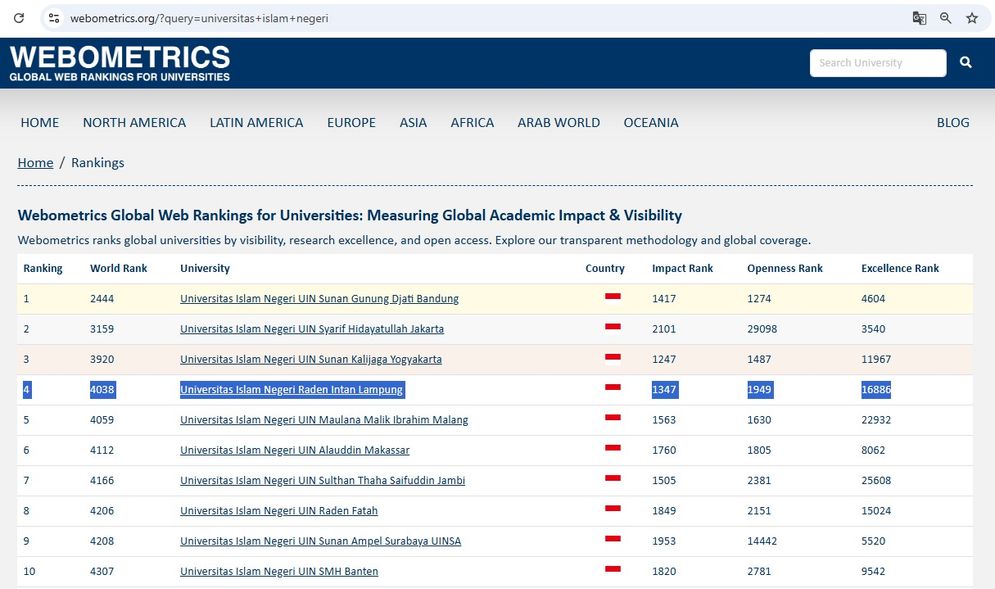Open UIN SMH Banten university link
995x589 pixels.
279,571
